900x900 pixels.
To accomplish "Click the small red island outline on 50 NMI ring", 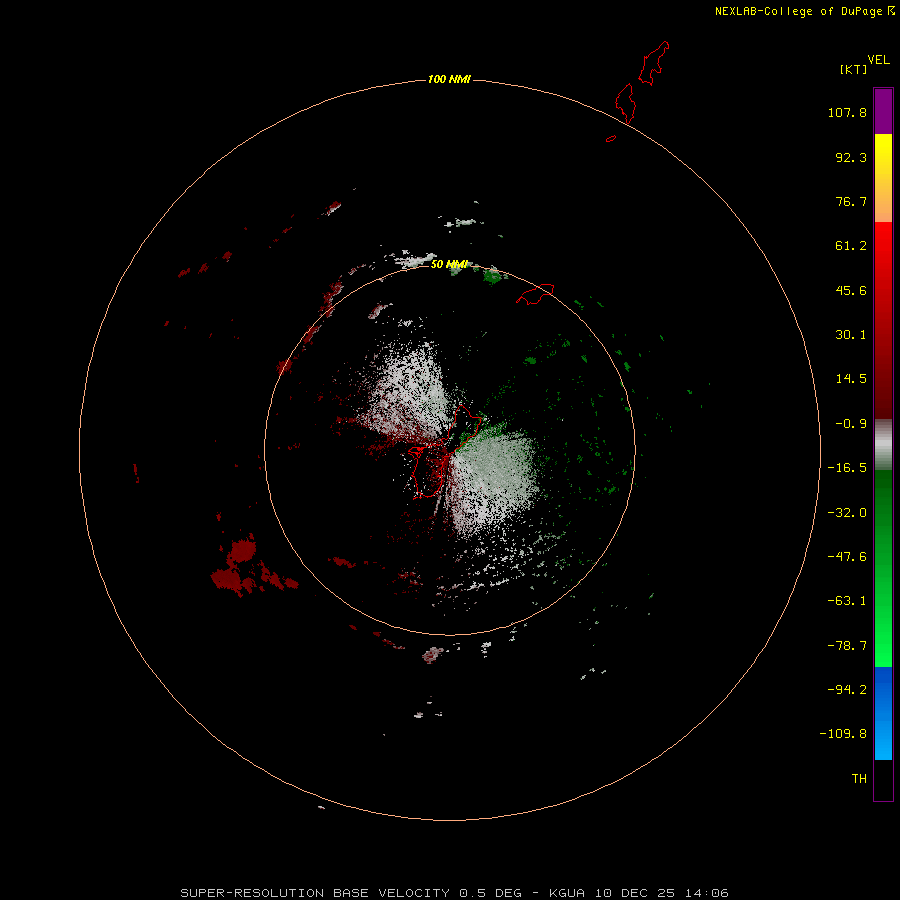I will (x=535, y=293).
